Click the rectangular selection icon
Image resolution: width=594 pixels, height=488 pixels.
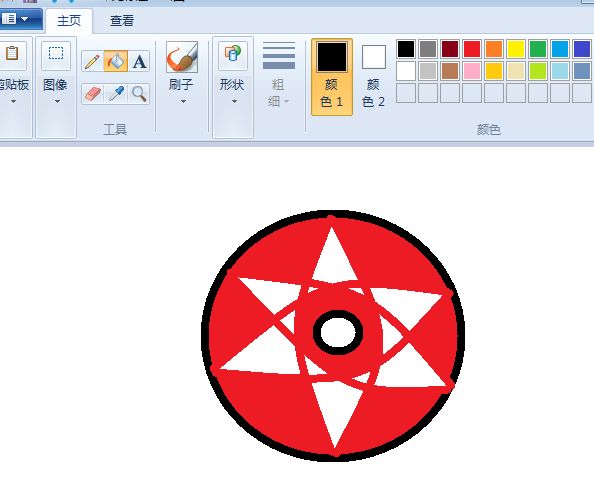[x=56, y=53]
